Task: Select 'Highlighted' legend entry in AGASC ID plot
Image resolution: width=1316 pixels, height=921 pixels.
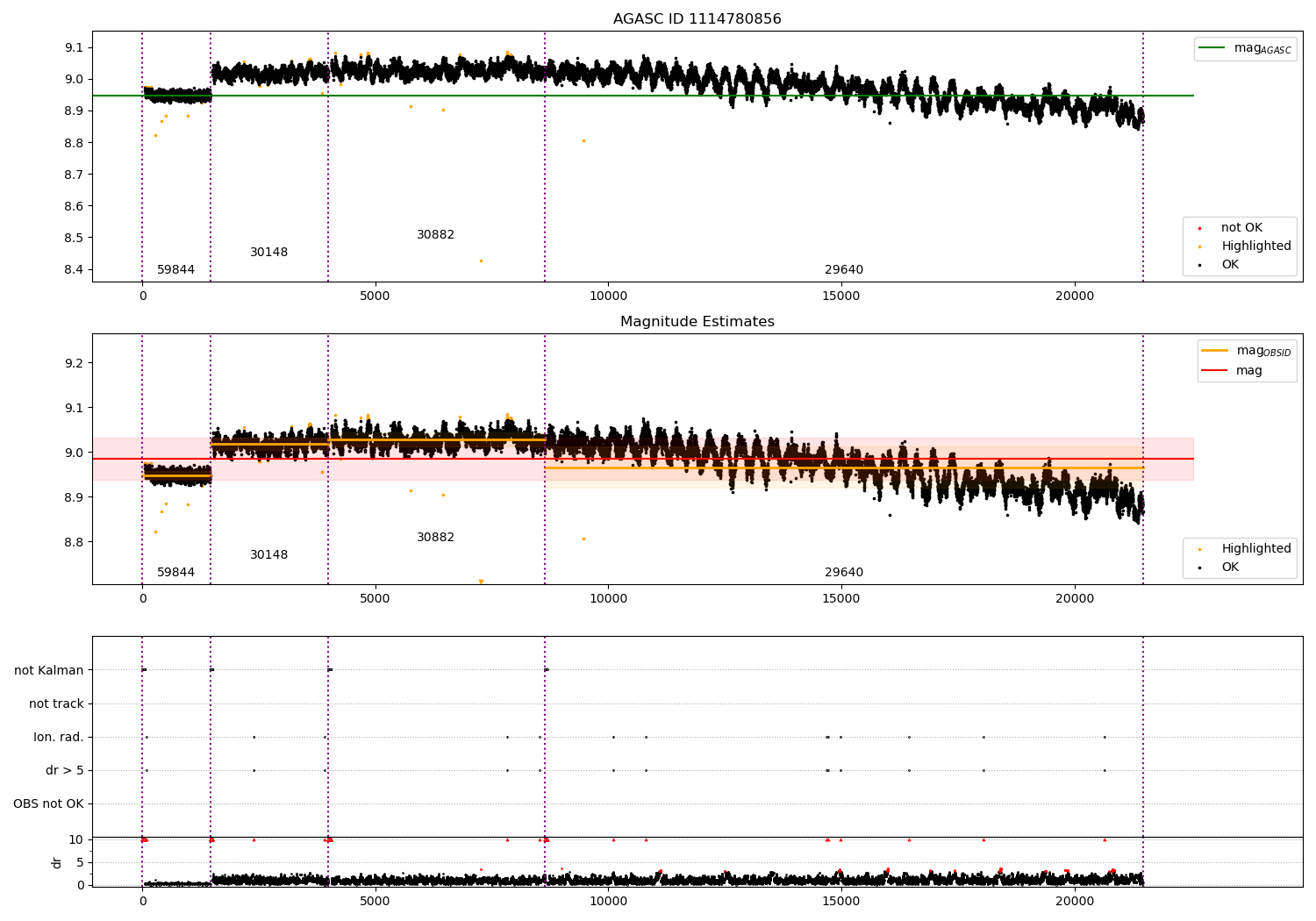Action: tap(1256, 246)
